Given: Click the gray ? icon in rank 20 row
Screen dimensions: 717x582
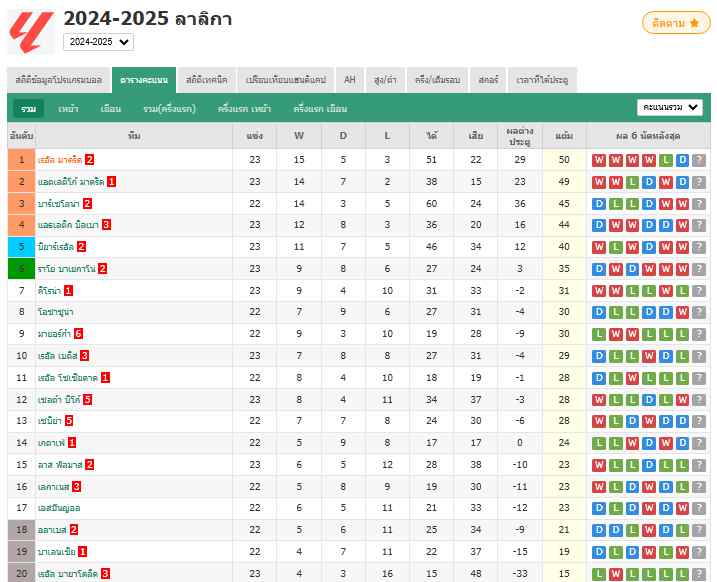Looking at the screenshot, I should pyautogui.click(x=699, y=574).
